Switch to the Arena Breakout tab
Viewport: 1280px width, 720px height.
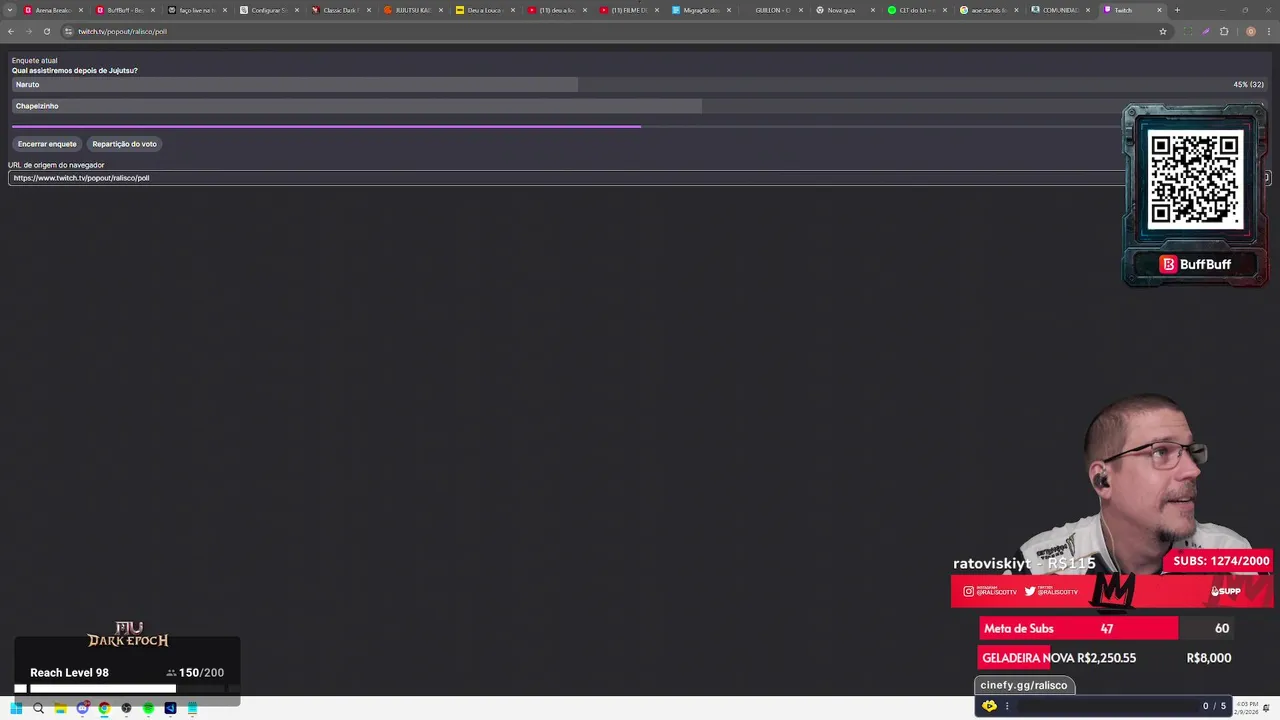click(x=53, y=10)
